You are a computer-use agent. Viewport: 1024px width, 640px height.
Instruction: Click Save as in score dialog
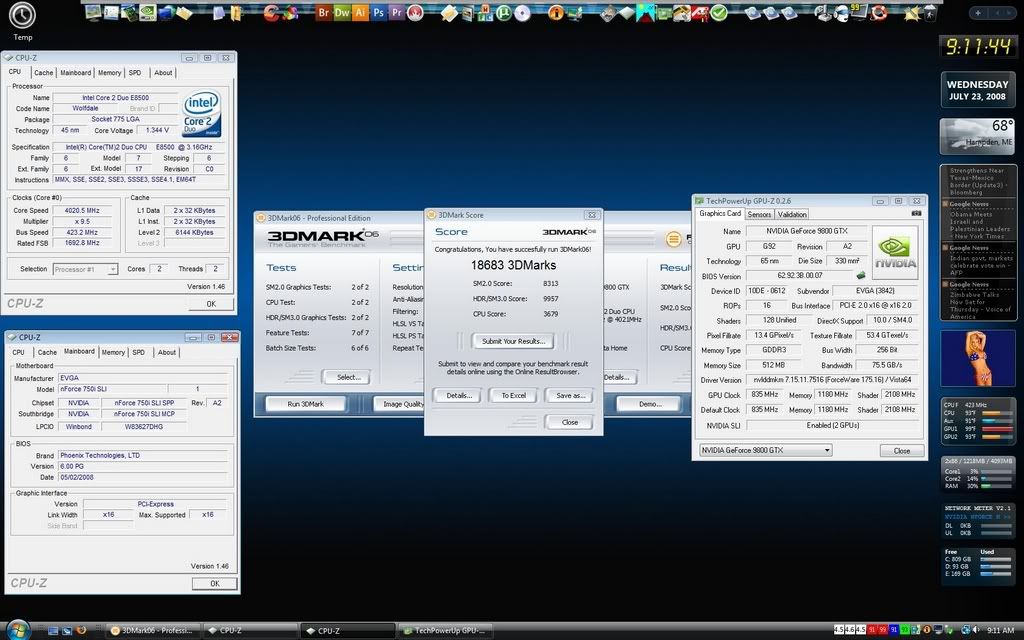coord(569,395)
